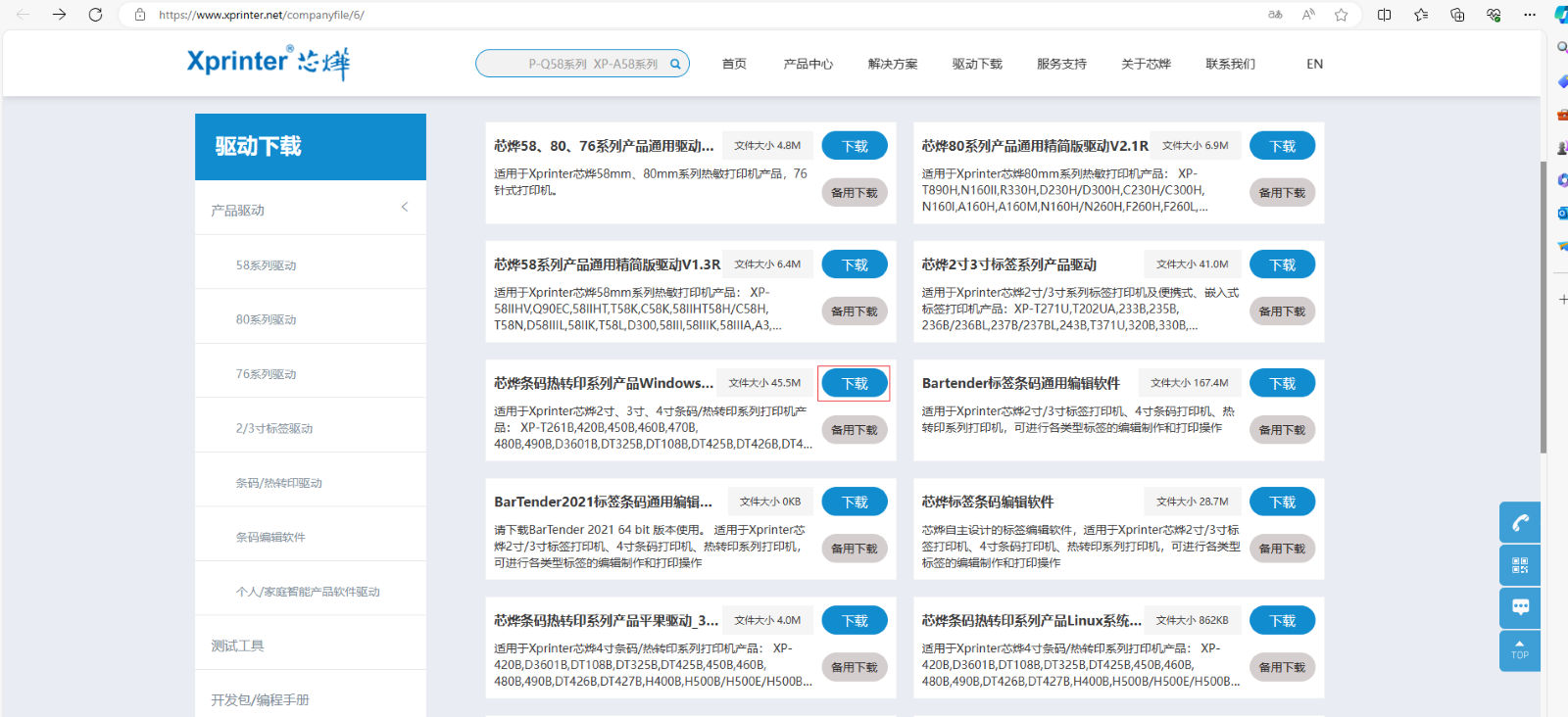This screenshot has height=717, width=1568.
Task: Open Microsoft 365 in the sidebar
Action: [x=1562, y=180]
